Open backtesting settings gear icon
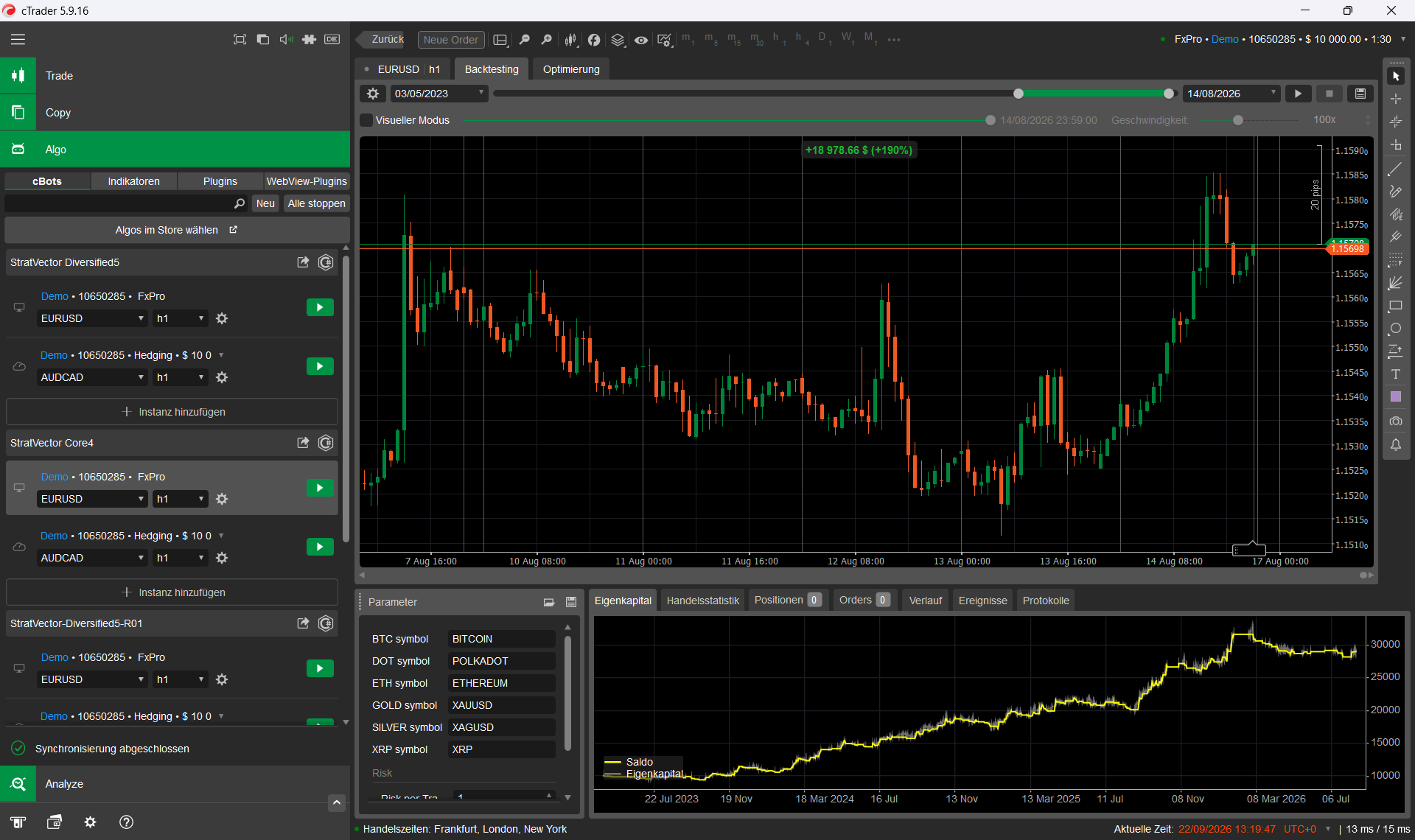The width and height of the screenshot is (1415, 840). [x=373, y=94]
